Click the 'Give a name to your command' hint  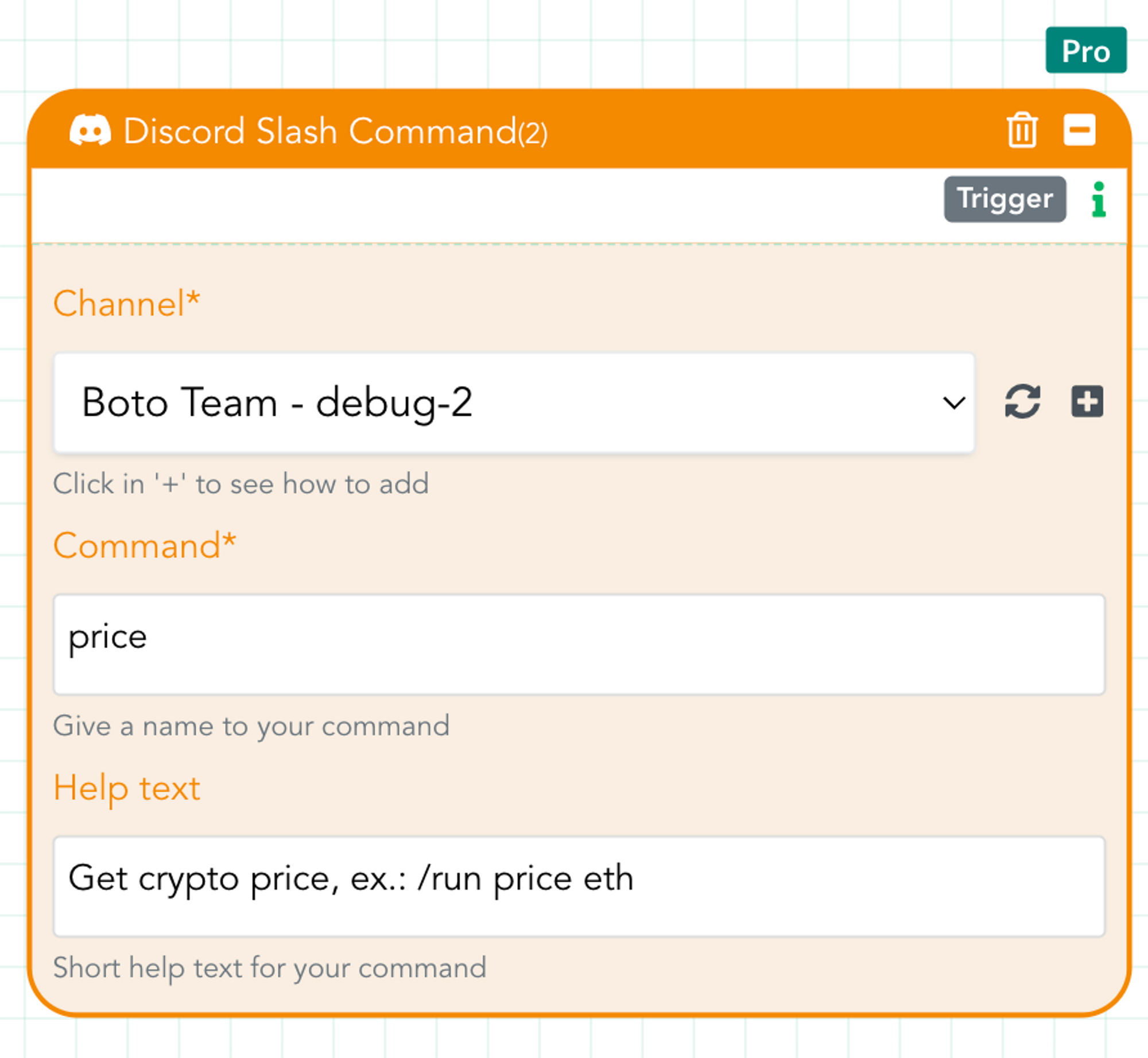pyautogui.click(x=251, y=726)
